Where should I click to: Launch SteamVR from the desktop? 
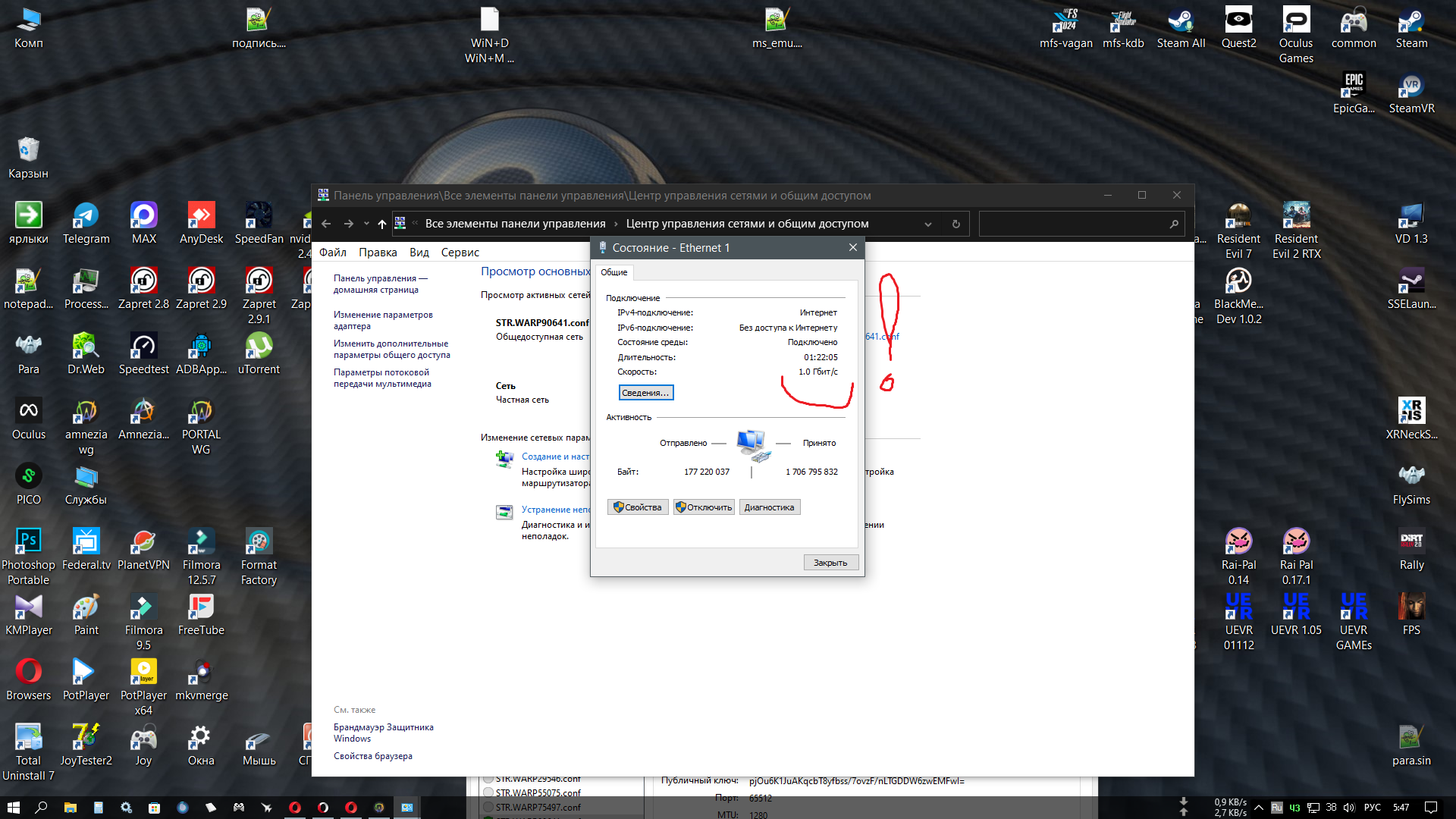[x=1410, y=86]
